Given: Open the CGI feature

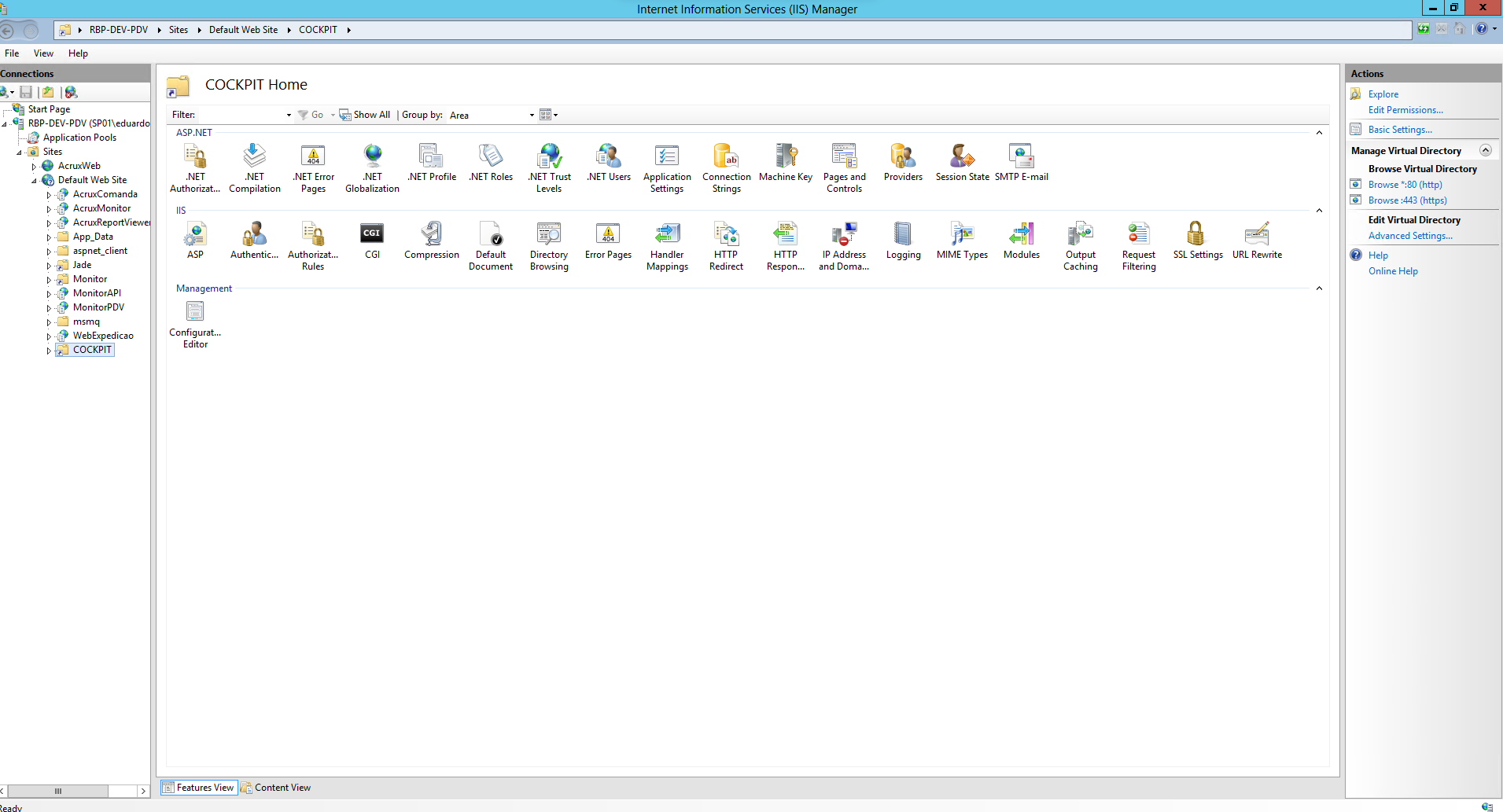Looking at the screenshot, I should pos(373,241).
